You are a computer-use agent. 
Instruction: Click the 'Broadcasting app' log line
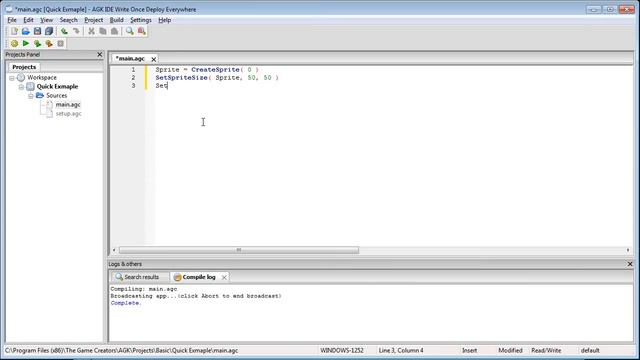click(196, 296)
